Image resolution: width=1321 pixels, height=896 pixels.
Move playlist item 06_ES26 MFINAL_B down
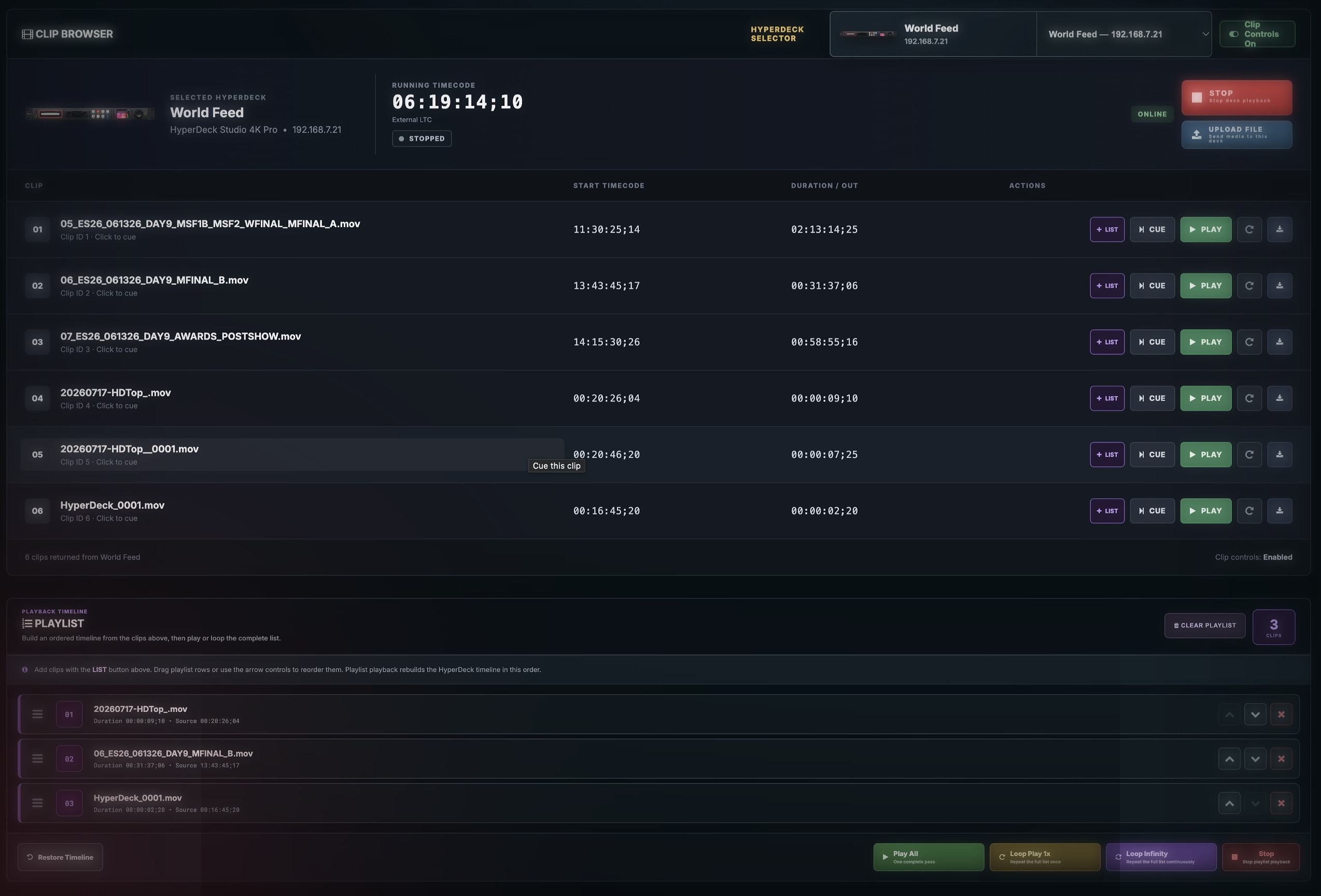point(1255,759)
